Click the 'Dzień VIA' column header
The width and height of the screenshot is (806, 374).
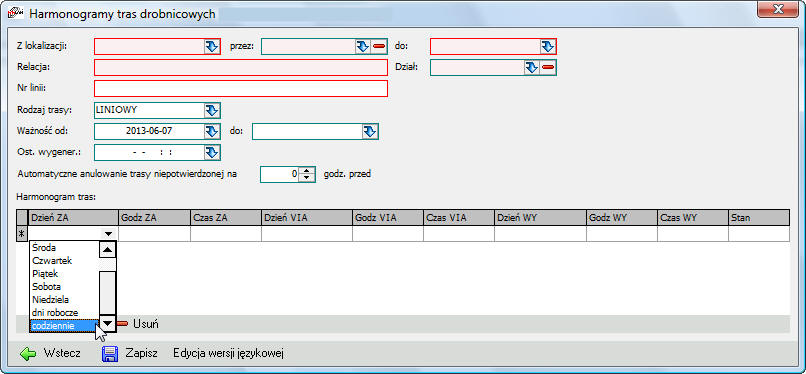pos(307,218)
